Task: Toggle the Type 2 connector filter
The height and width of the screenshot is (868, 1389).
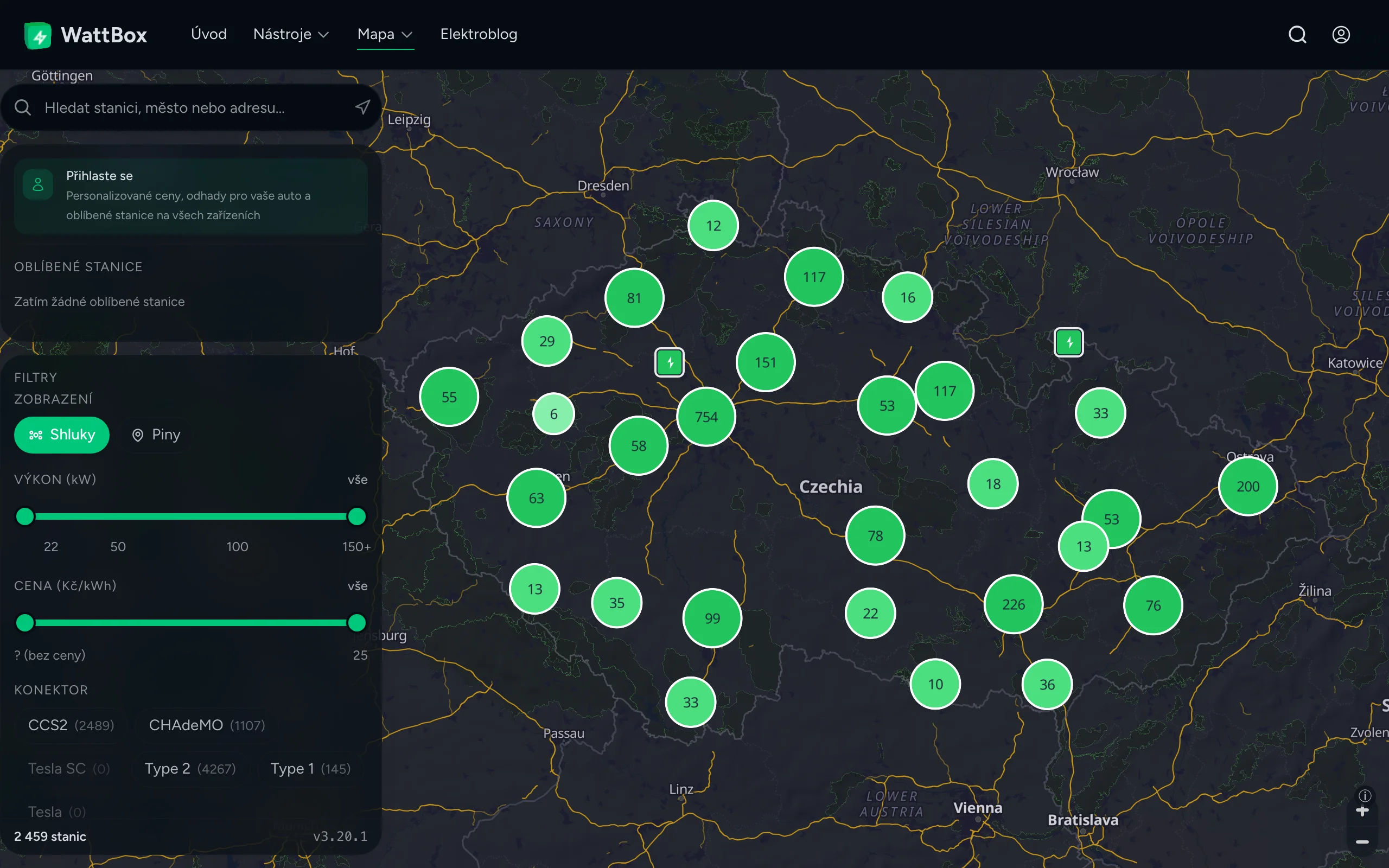Action: (x=190, y=769)
